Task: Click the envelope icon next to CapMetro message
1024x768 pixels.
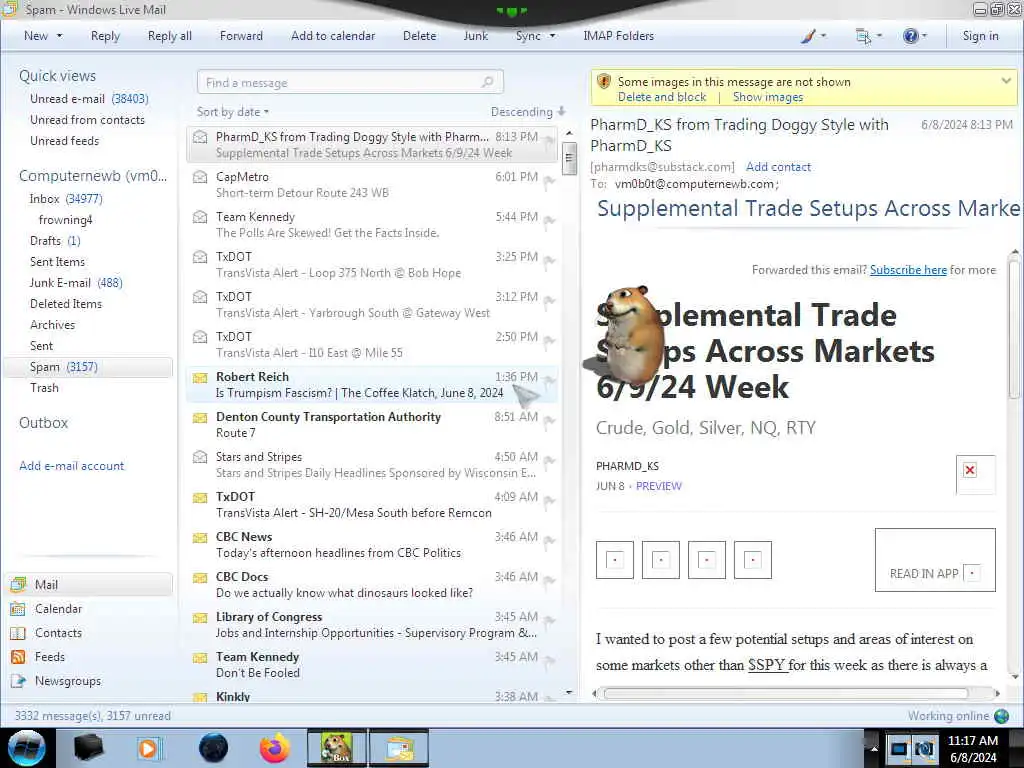Action: pyautogui.click(x=200, y=177)
